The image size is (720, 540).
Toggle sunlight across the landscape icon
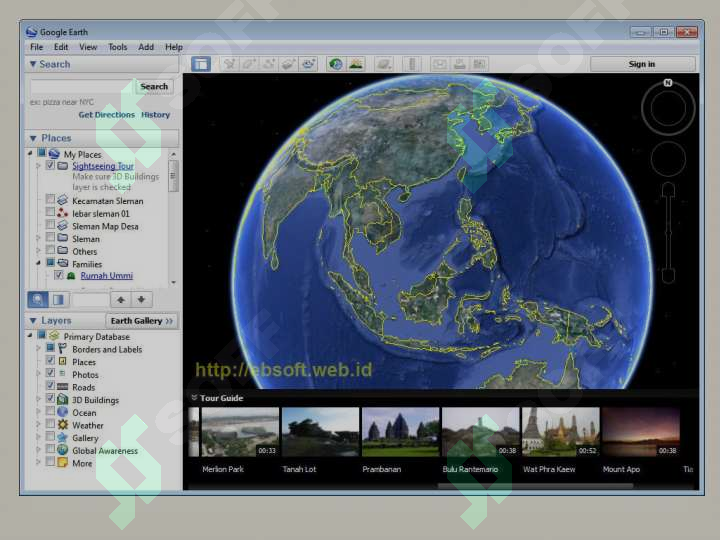click(x=356, y=64)
